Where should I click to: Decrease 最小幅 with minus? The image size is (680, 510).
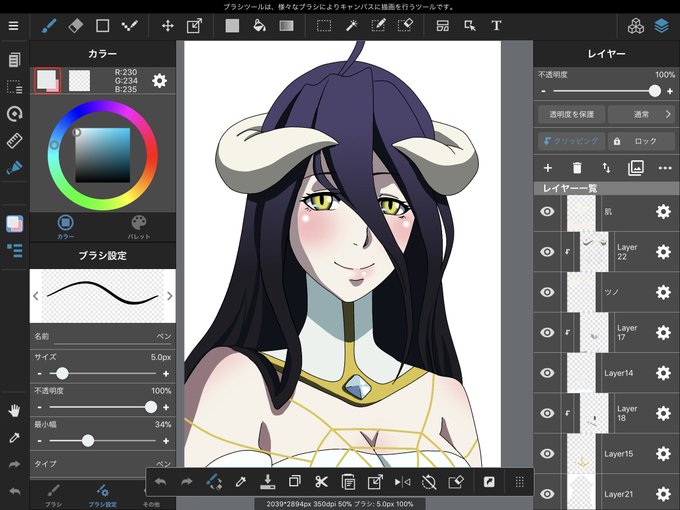pyautogui.click(x=39, y=441)
